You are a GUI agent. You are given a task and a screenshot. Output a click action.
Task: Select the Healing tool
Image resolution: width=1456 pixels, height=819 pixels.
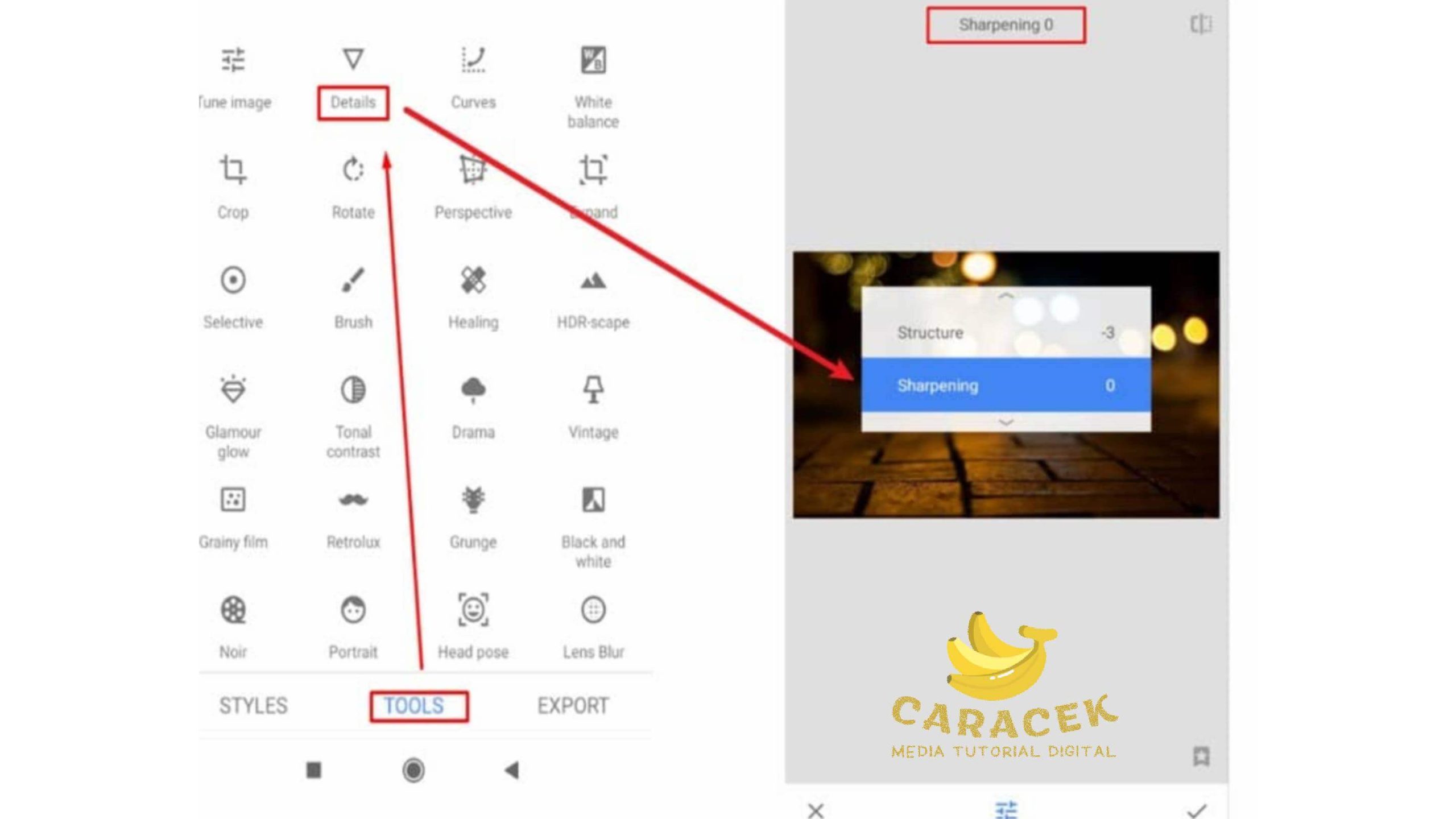point(473,295)
